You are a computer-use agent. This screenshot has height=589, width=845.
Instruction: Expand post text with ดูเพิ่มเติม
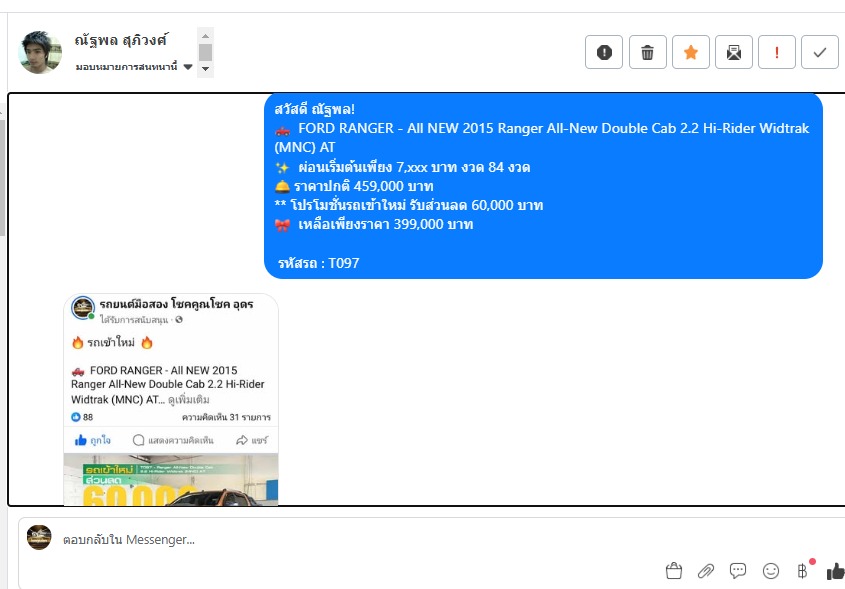pyautogui.click(x=189, y=400)
